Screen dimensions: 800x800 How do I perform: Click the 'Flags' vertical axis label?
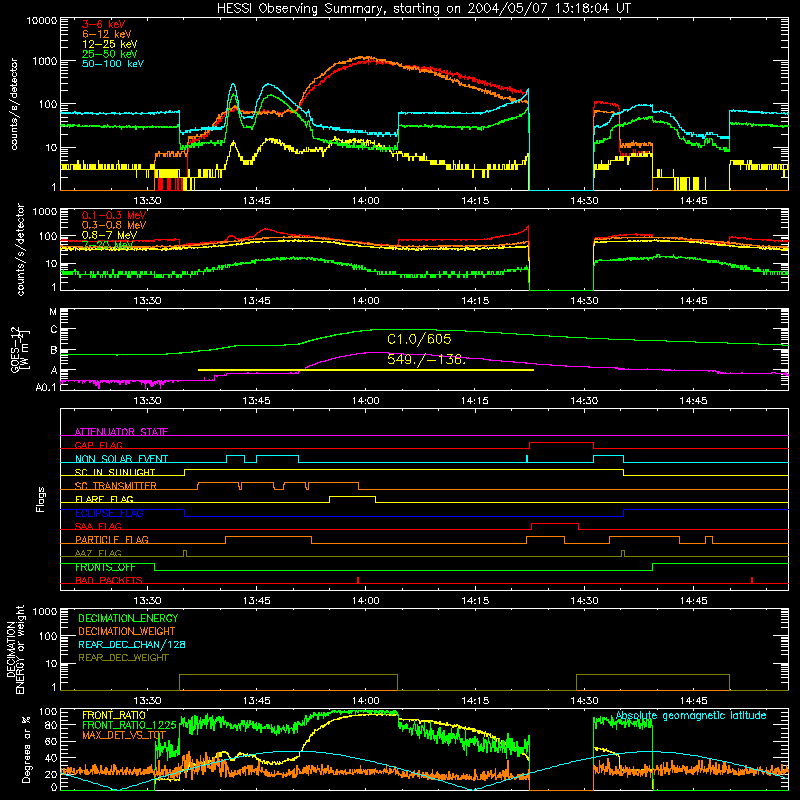(x=41, y=499)
